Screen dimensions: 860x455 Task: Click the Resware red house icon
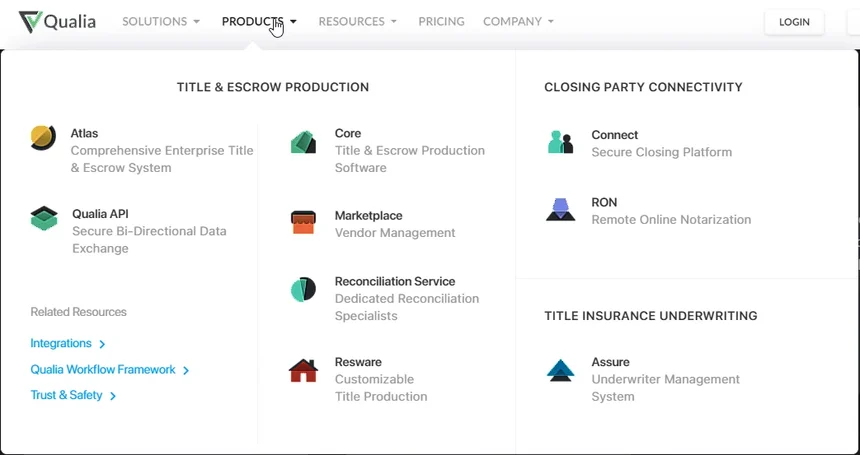(303, 371)
